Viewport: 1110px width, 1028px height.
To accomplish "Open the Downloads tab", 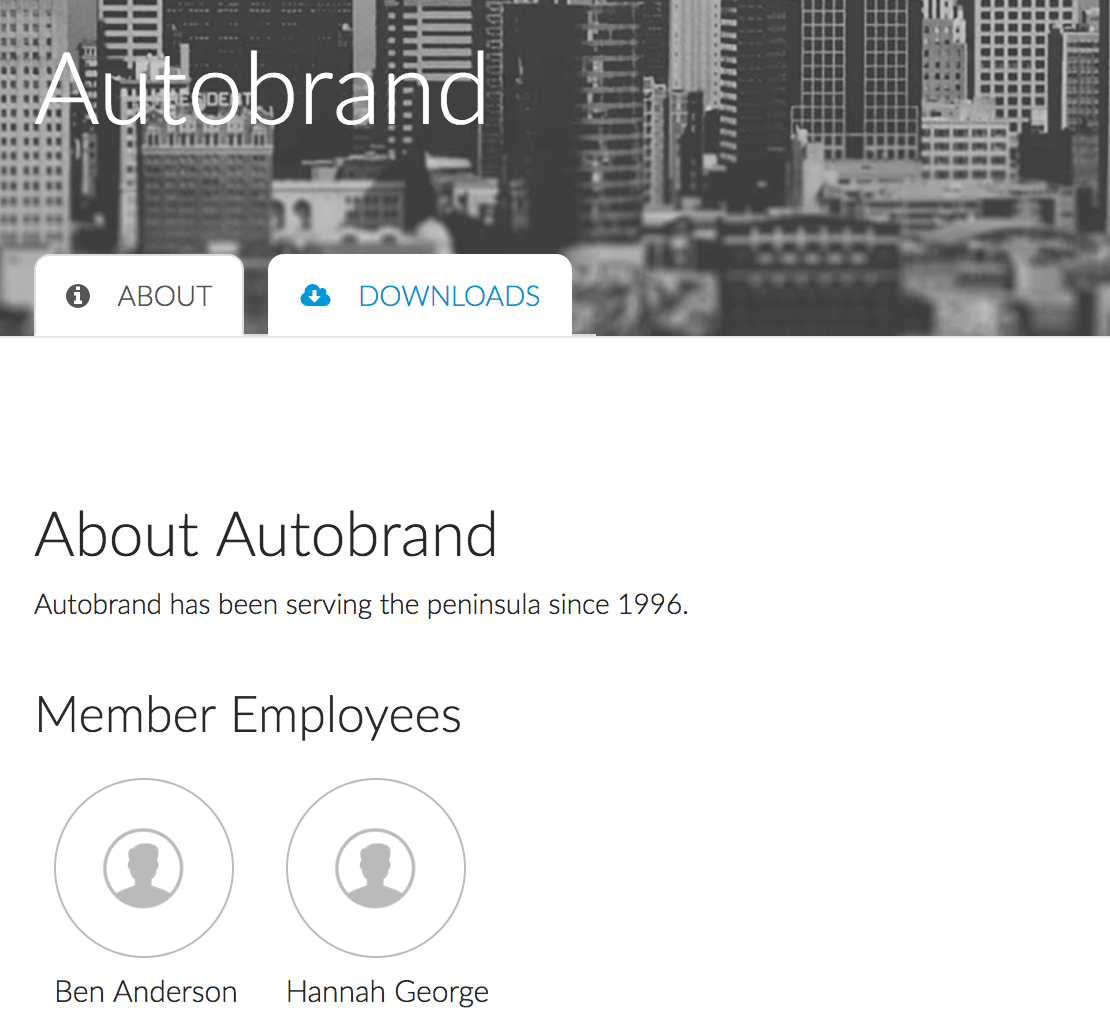I will coord(420,296).
